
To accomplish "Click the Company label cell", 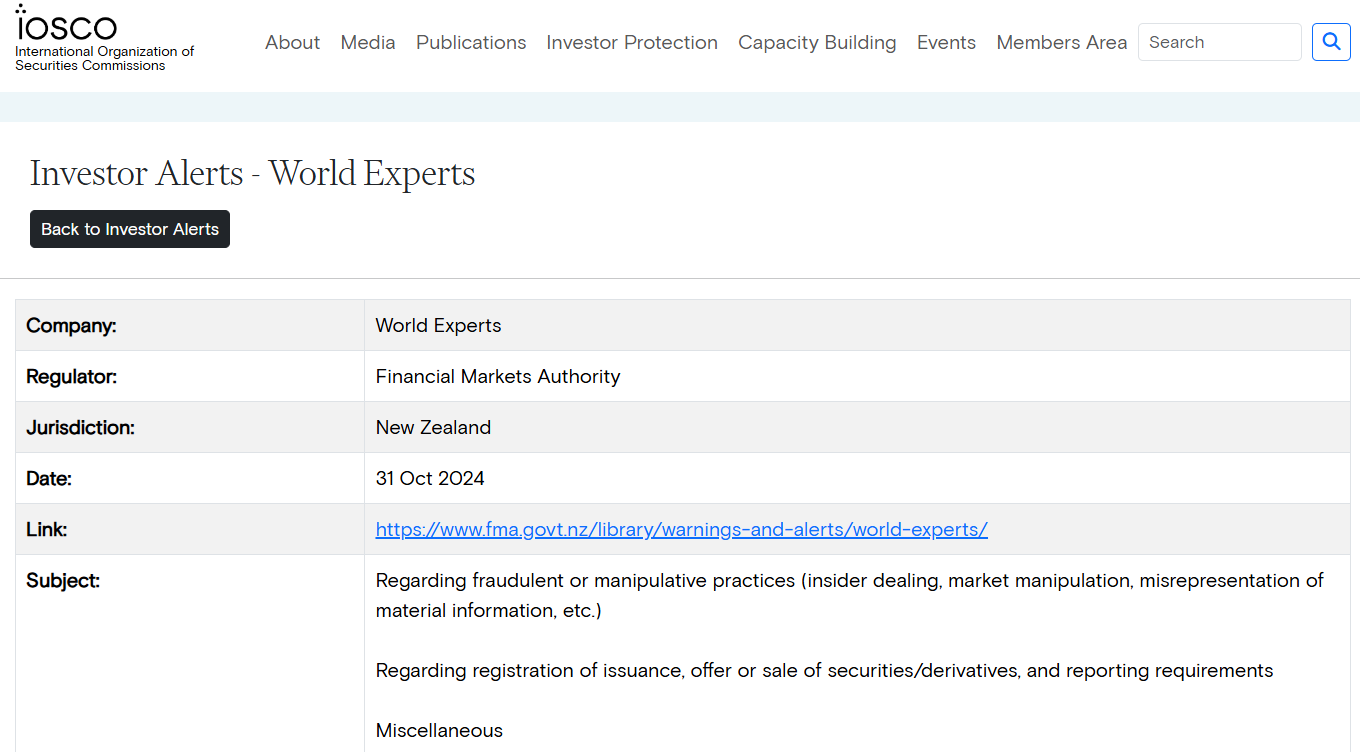I will click(71, 326).
